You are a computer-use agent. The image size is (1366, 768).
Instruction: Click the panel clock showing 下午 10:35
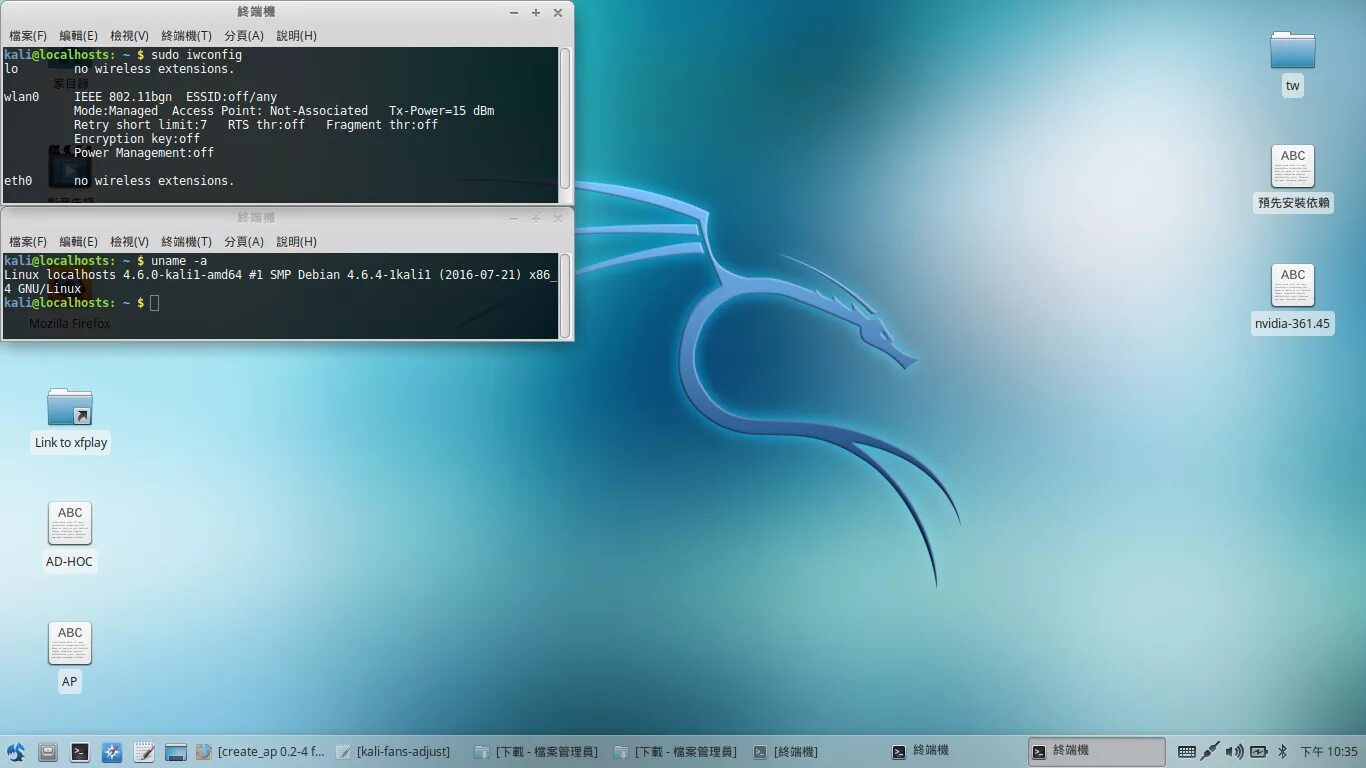coord(1329,752)
